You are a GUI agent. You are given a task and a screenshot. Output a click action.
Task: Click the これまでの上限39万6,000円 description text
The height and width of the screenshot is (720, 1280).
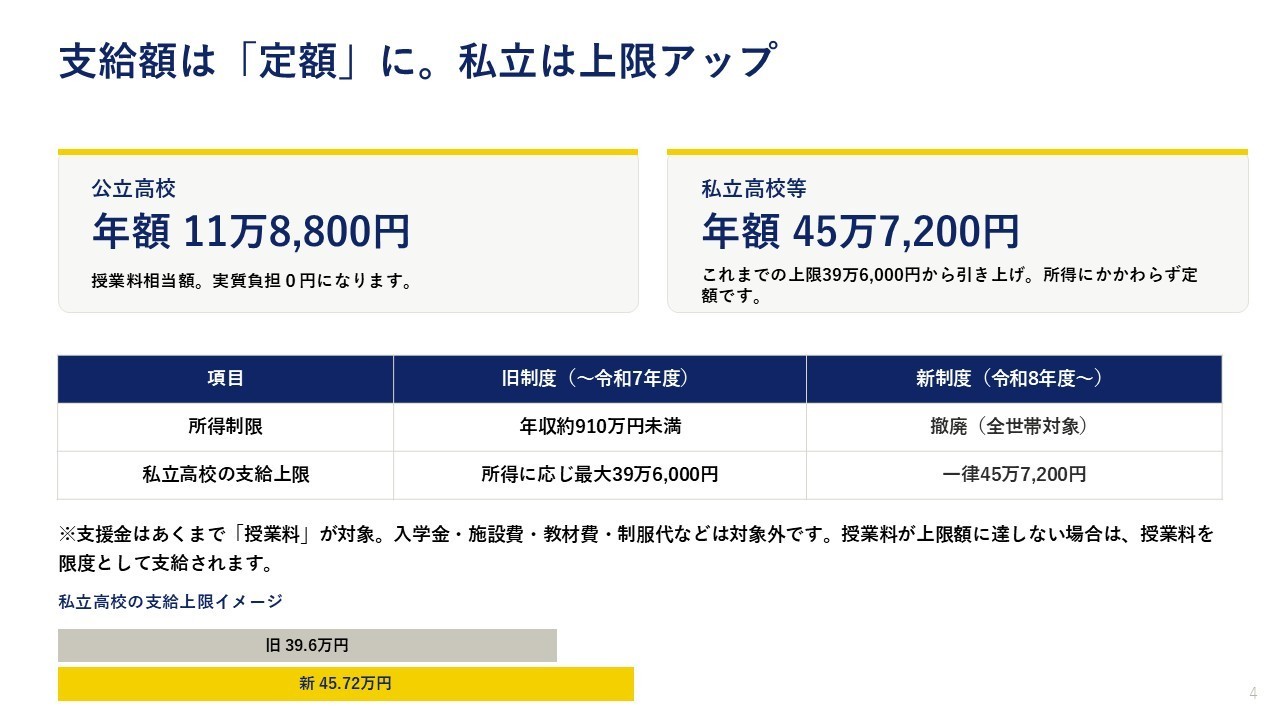[x=950, y=285]
